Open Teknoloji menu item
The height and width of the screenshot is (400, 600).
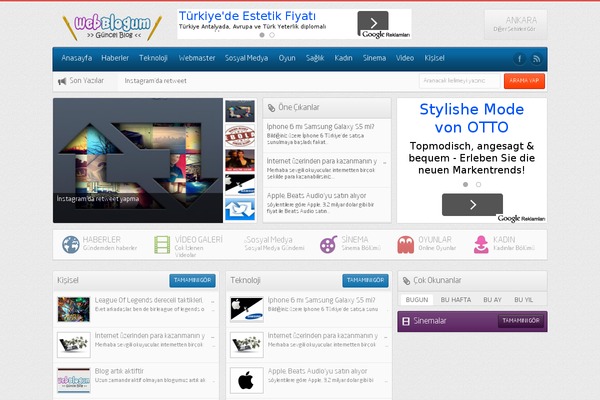[x=153, y=58]
